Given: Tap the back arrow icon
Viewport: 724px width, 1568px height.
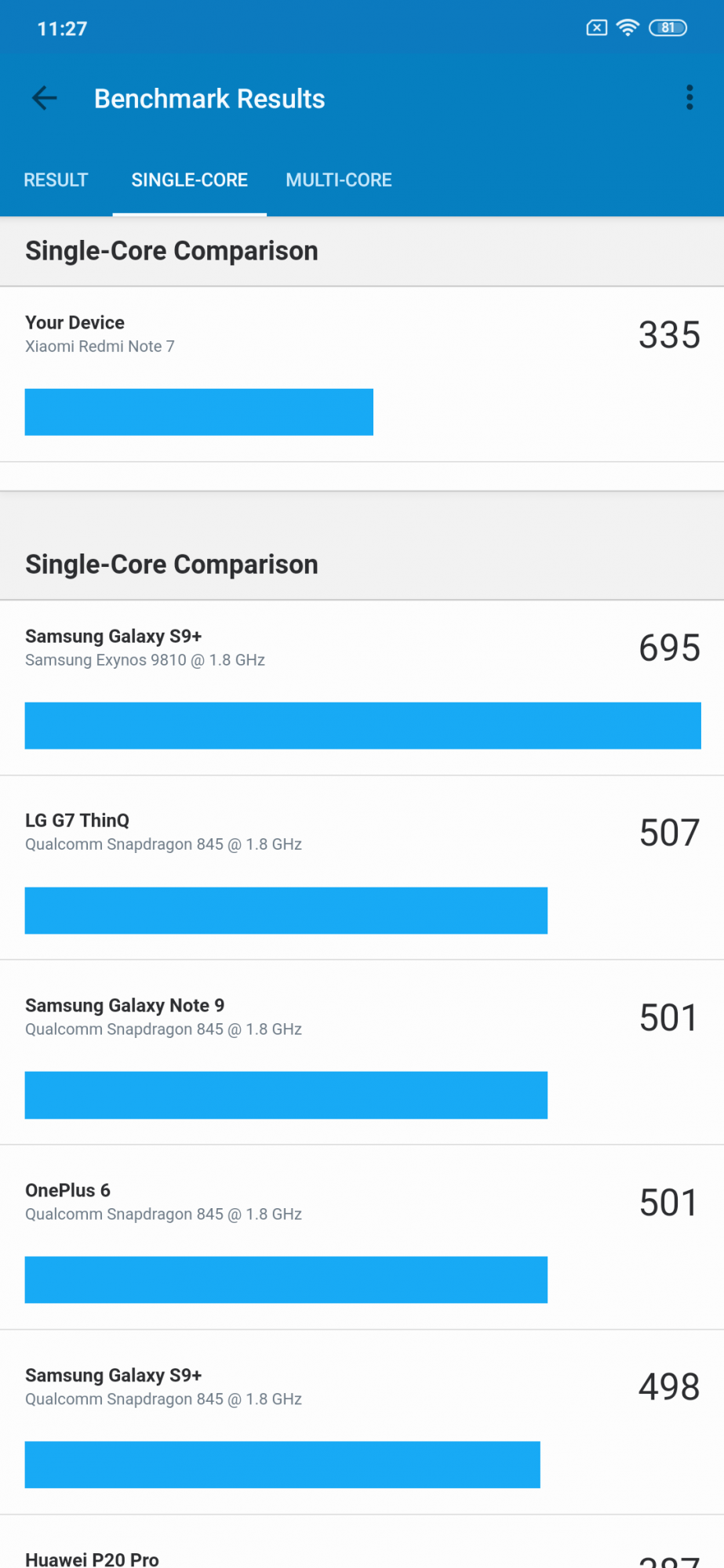Looking at the screenshot, I should click(x=45, y=98).
